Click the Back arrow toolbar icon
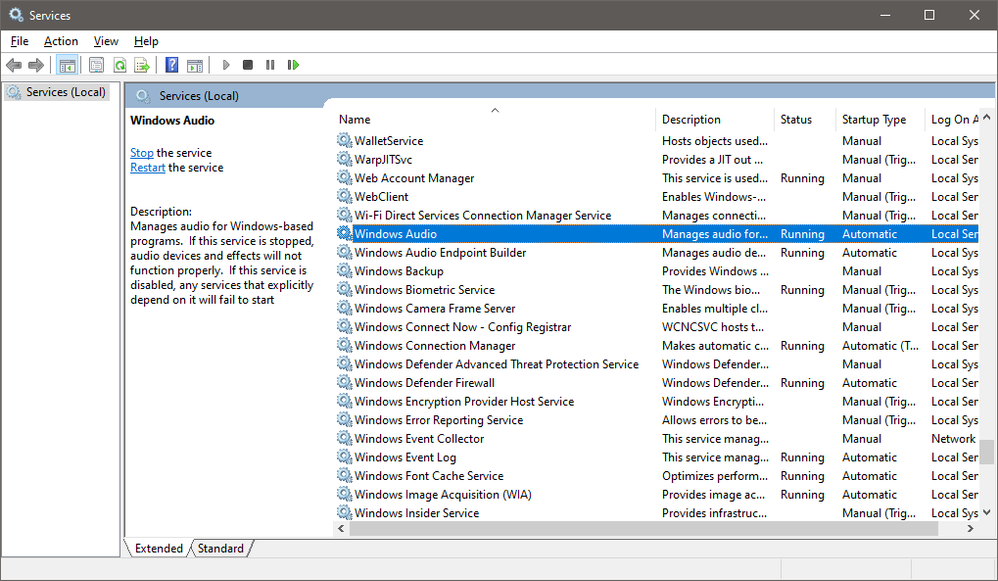This screenshot has width=998, height=581. click(x=13, y=65)
